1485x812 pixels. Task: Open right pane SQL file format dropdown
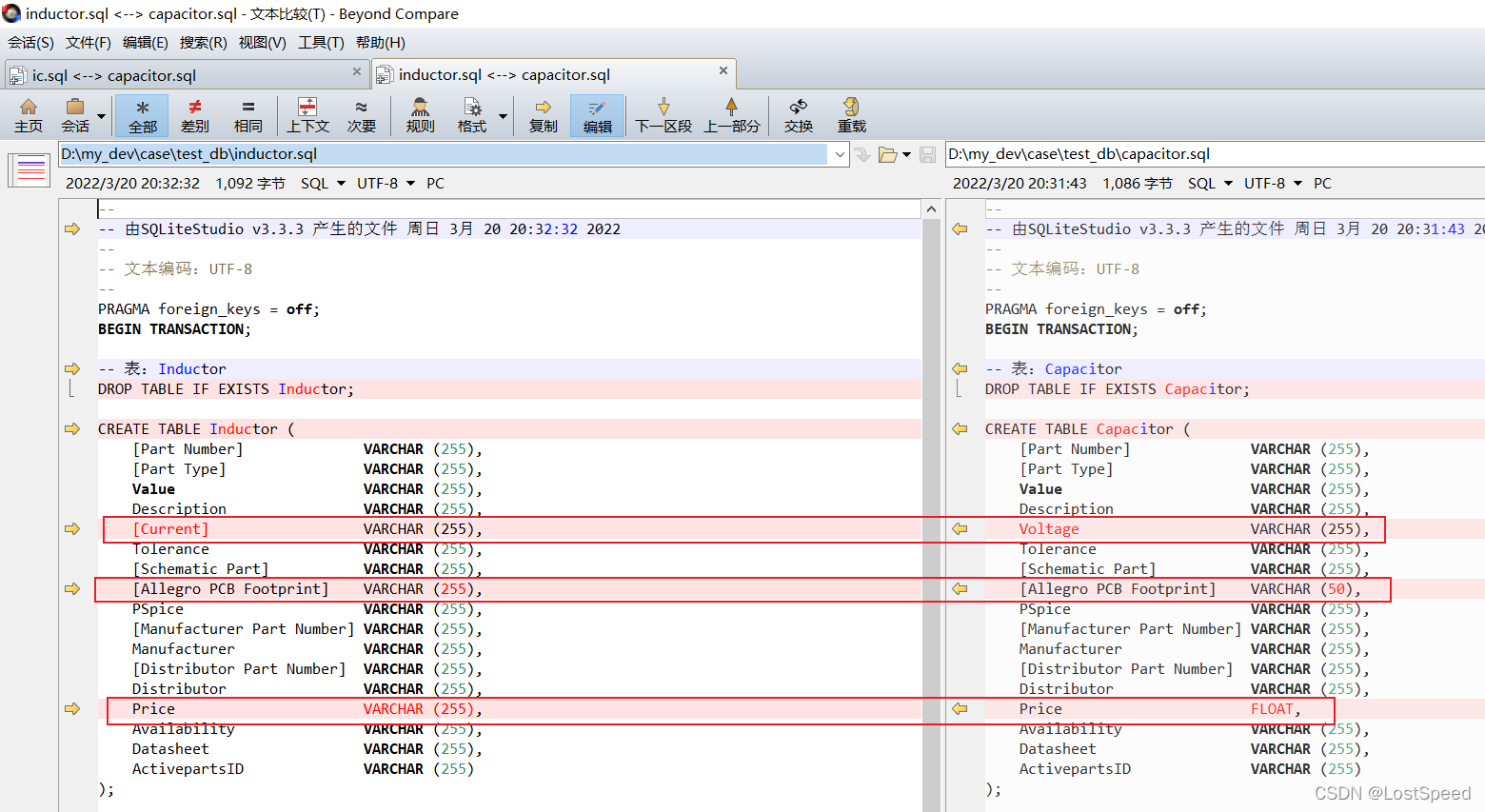click(1210, 183)
